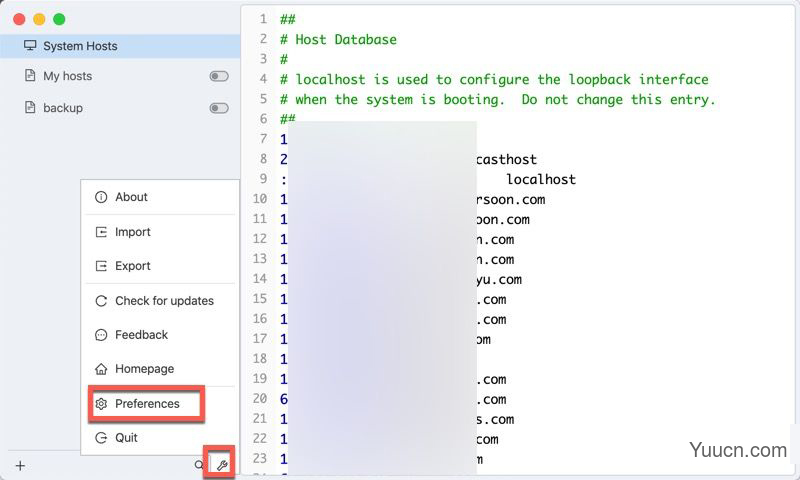
Task: Enable the My hosts toggle switch
Action: (219, 76)
